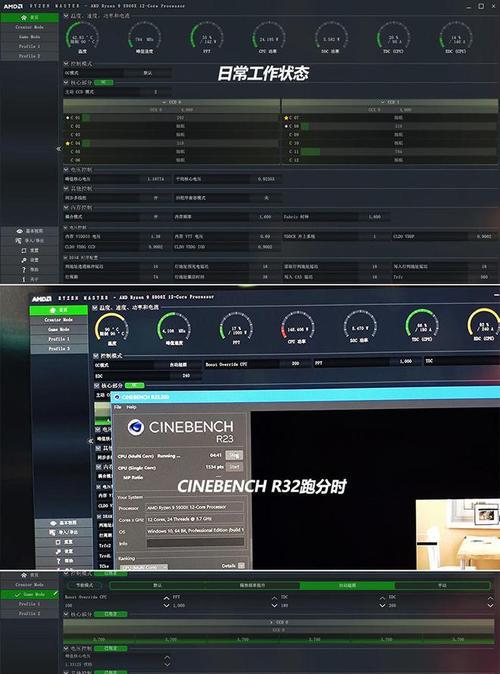
Task: Decrease TDC value in bottom window
Action: click(382, 606)
